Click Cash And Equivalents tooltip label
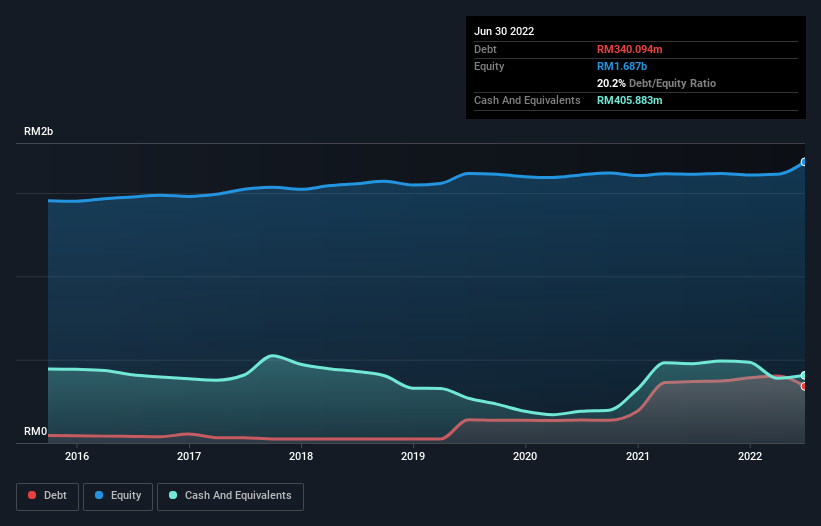The image size is (821, 526). tap(527, 100)
